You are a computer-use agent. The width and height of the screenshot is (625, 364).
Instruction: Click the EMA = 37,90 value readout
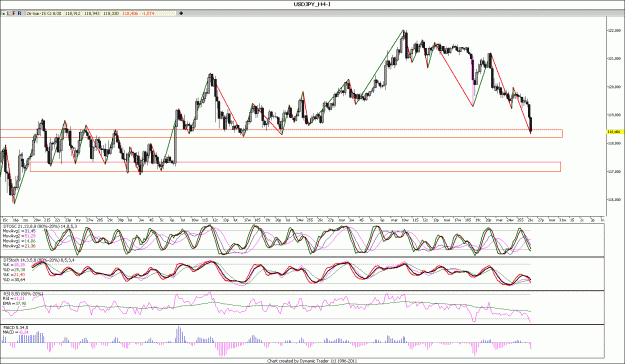pos(15,303)
